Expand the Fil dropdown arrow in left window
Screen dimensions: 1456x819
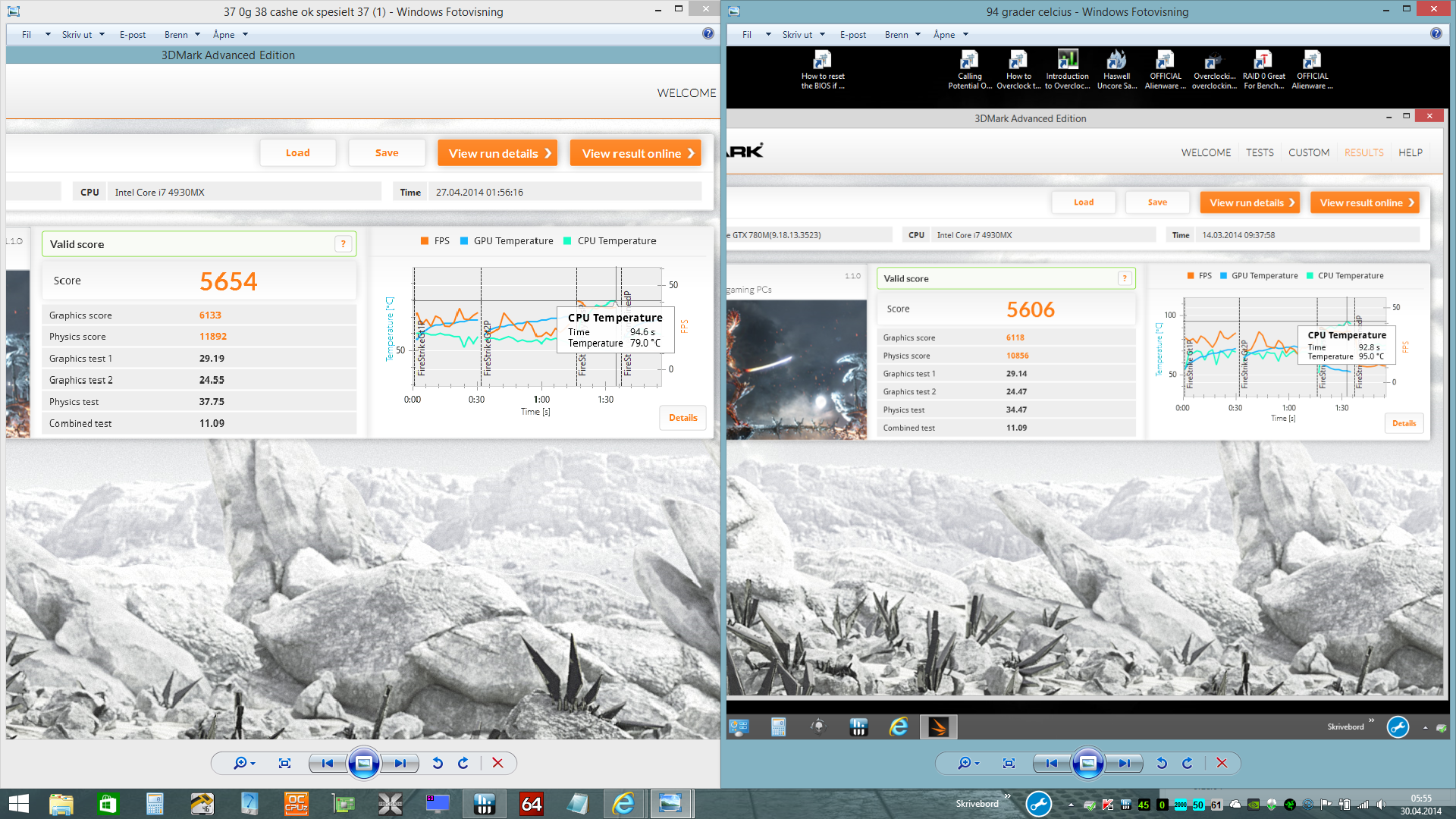click(48, 35)
